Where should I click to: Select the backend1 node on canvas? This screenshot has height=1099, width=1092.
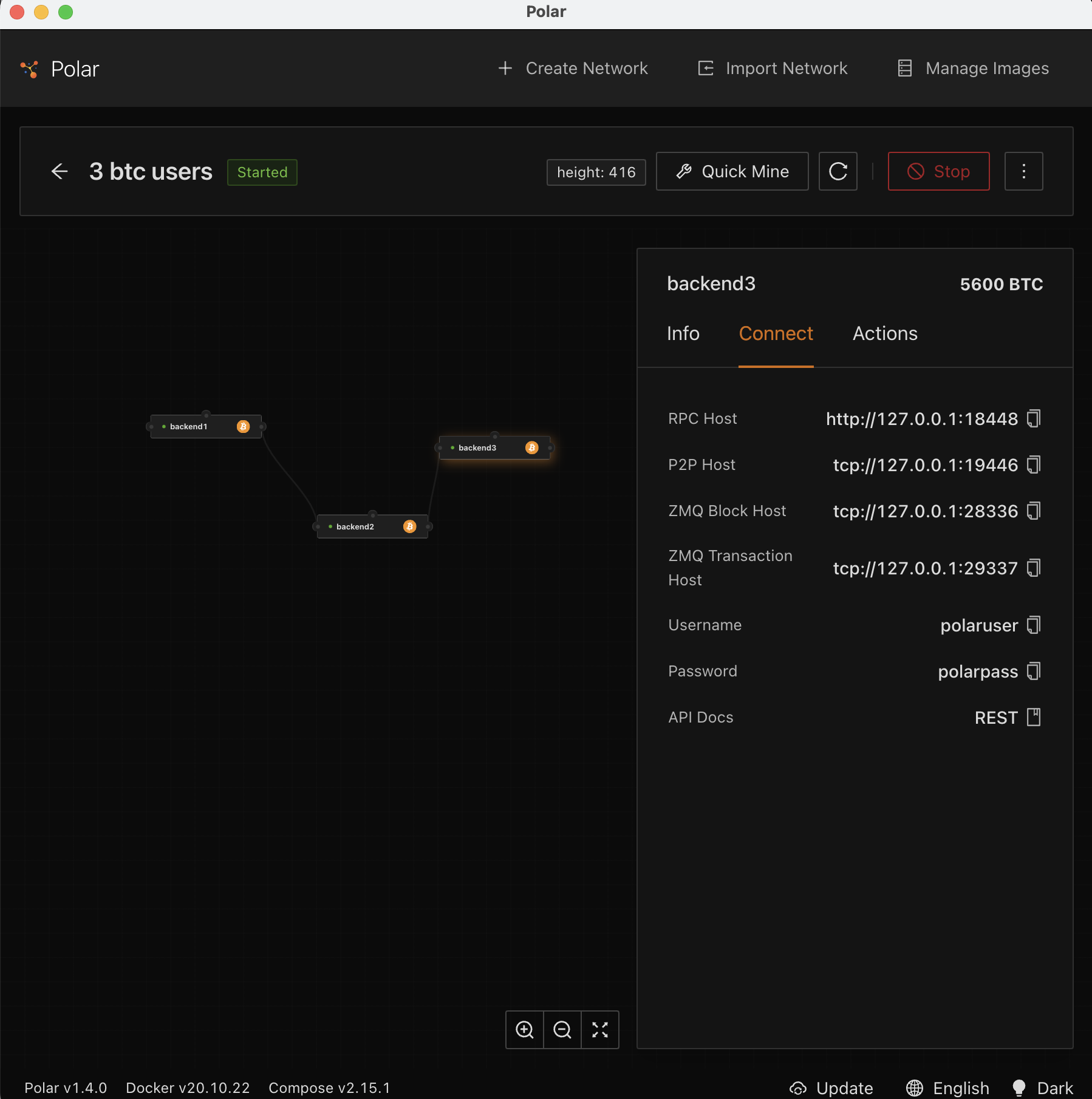206,426
